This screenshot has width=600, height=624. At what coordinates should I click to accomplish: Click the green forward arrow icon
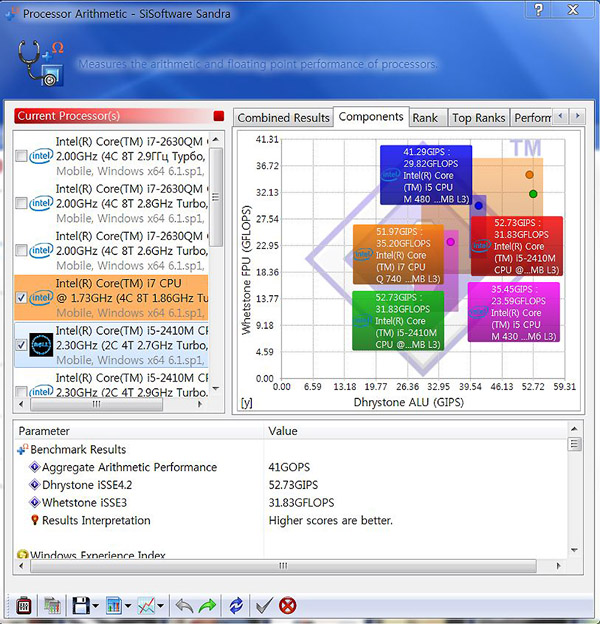pos(207,606)
